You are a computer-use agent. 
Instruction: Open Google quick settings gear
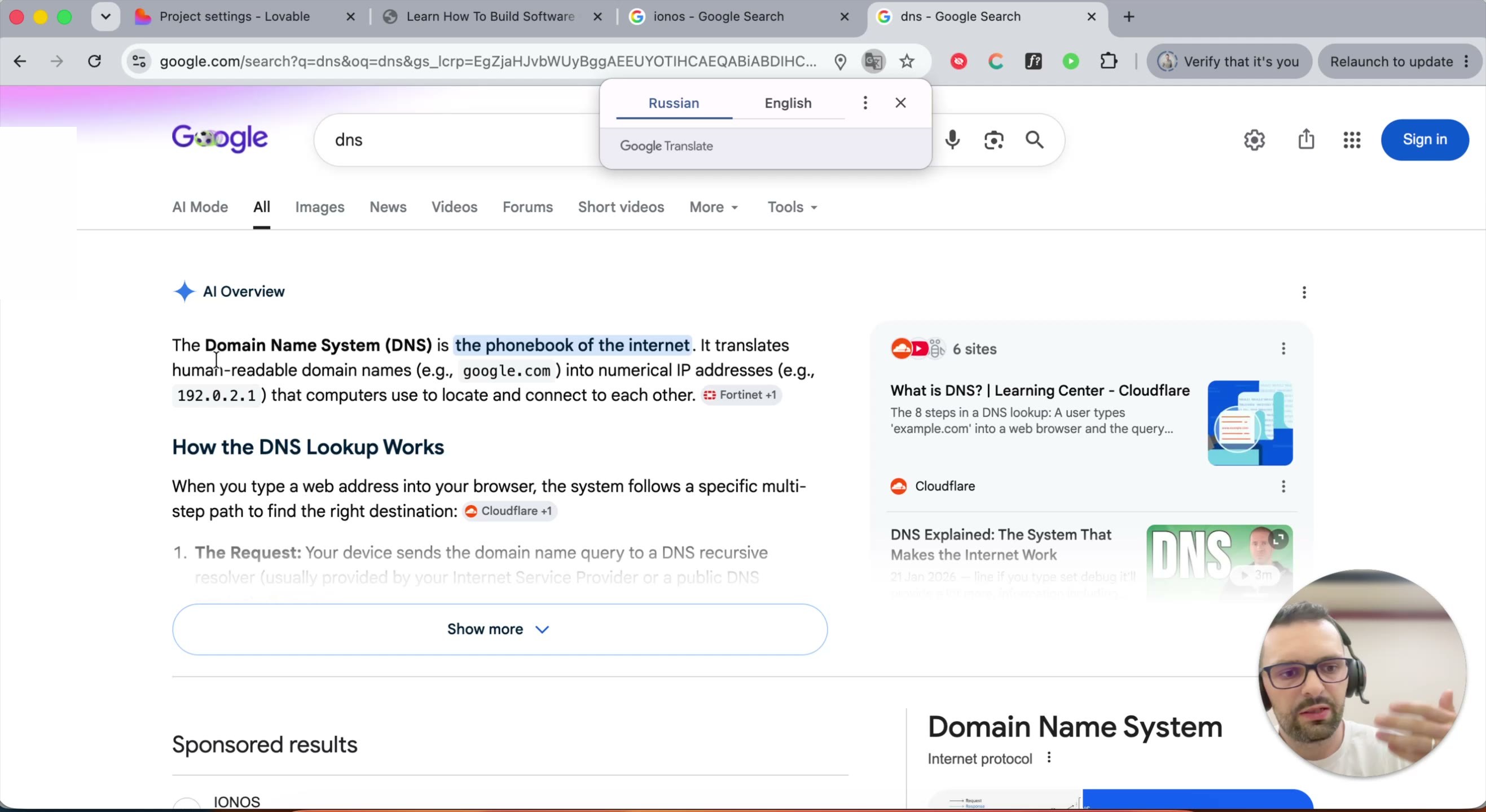coord(1254,140)
